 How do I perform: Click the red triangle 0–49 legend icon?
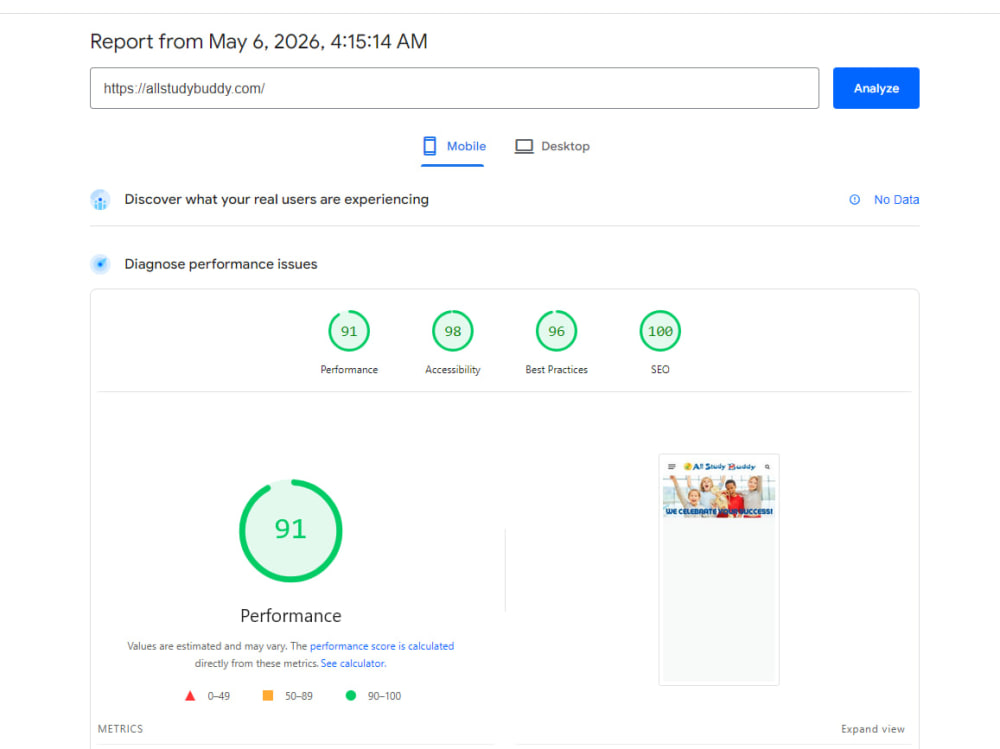[x=190, y=695]
